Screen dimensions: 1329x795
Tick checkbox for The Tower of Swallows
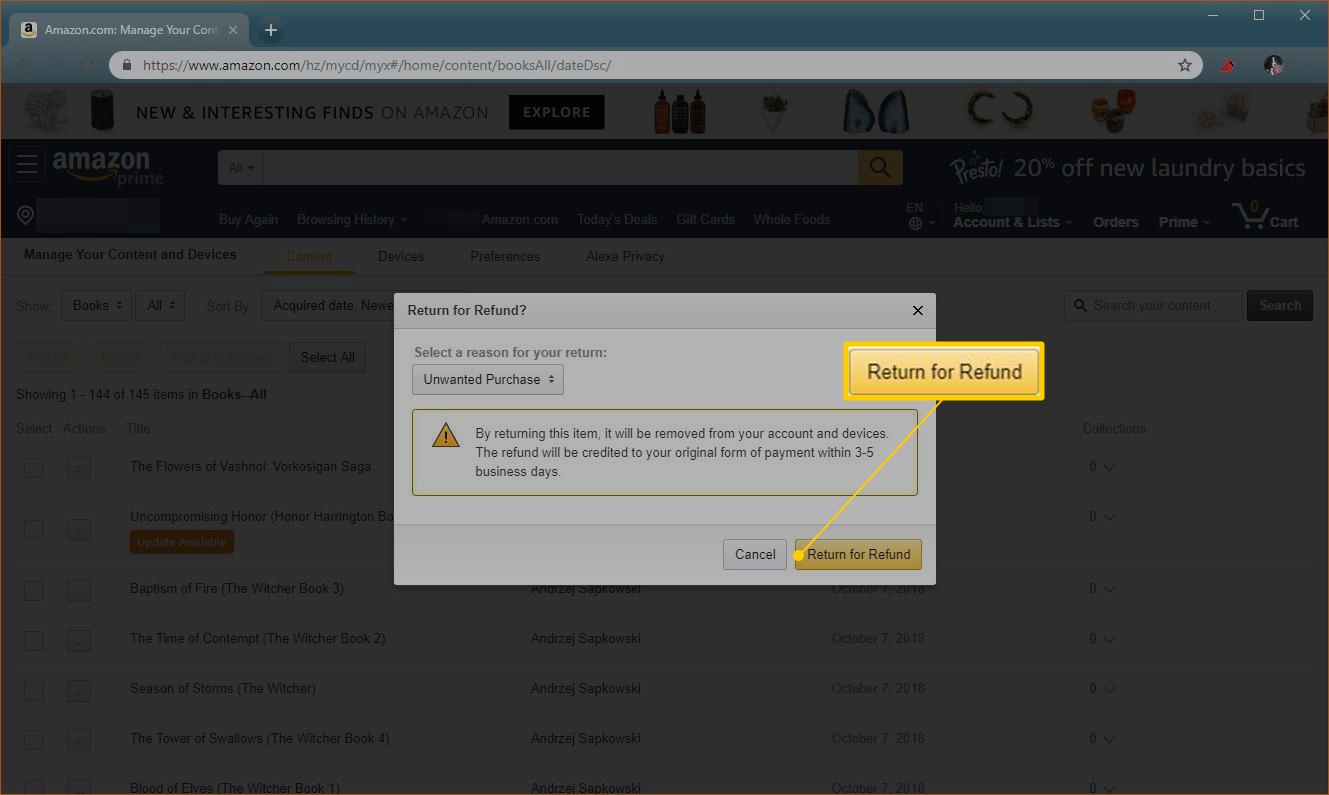(34, 740)
